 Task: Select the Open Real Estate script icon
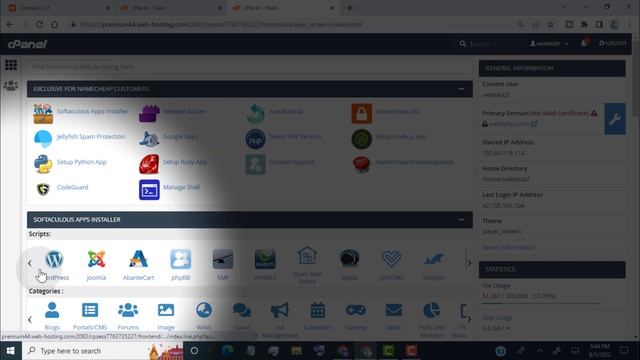pyautogui.click(x=307, y=256)
